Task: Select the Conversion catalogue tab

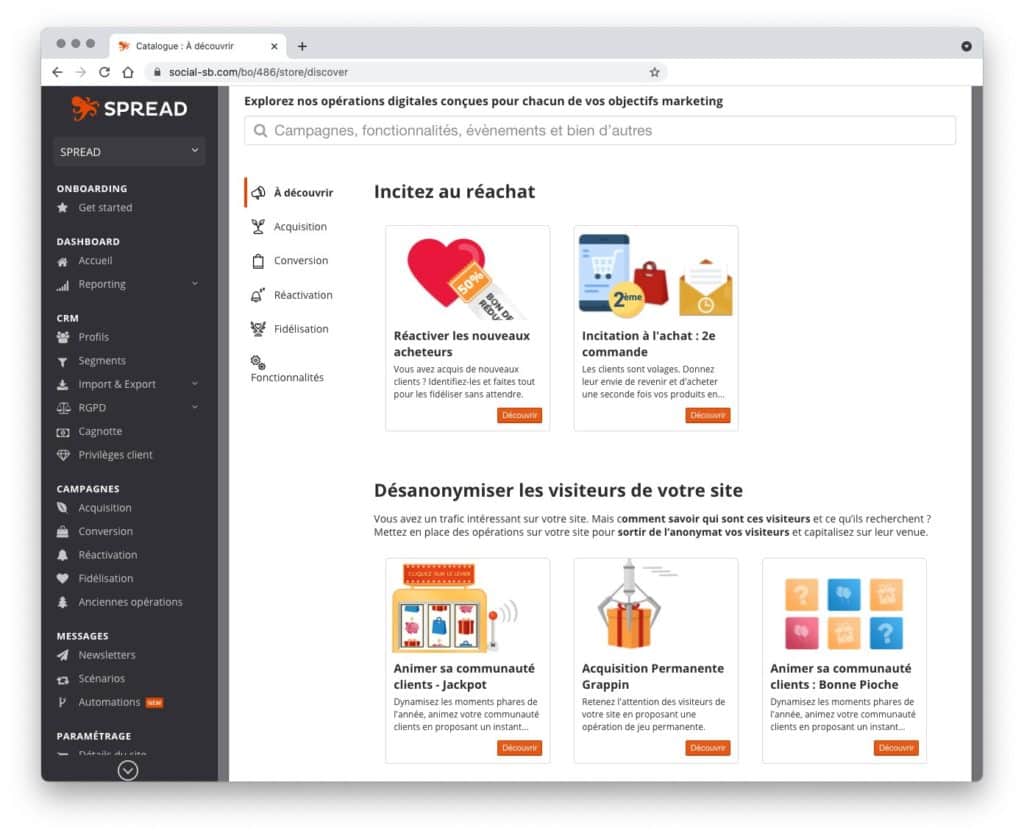Action: 290,261
